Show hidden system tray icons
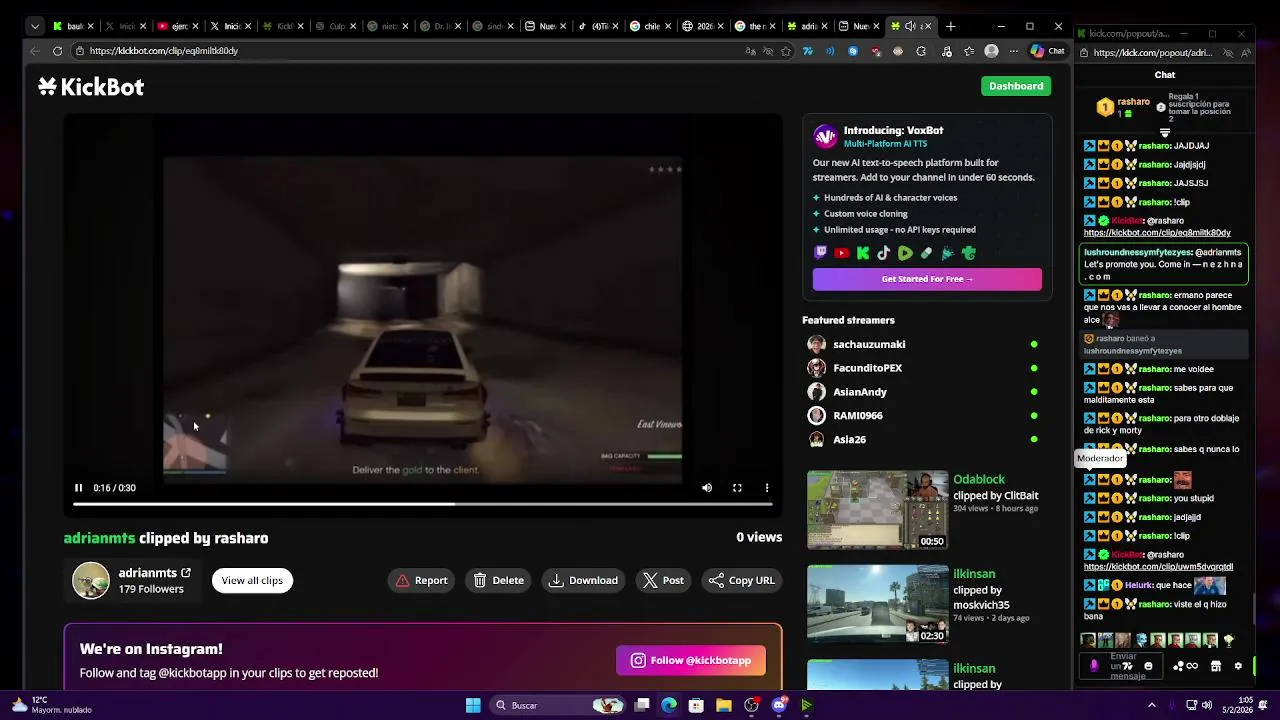This screenshot has height=720, width=1280. [1151, 705]
